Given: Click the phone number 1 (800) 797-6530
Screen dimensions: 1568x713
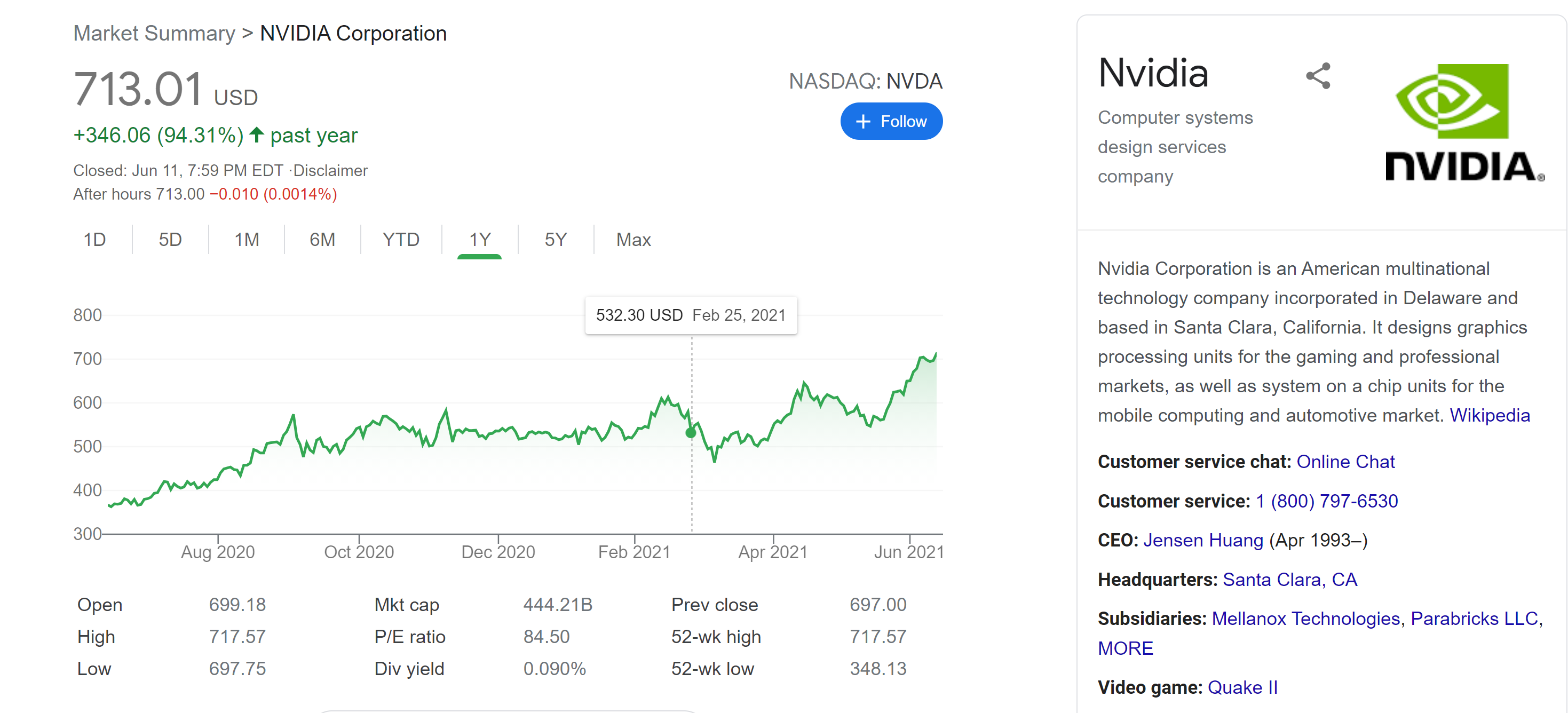Looking at the screenshot, I should 1327,501.
